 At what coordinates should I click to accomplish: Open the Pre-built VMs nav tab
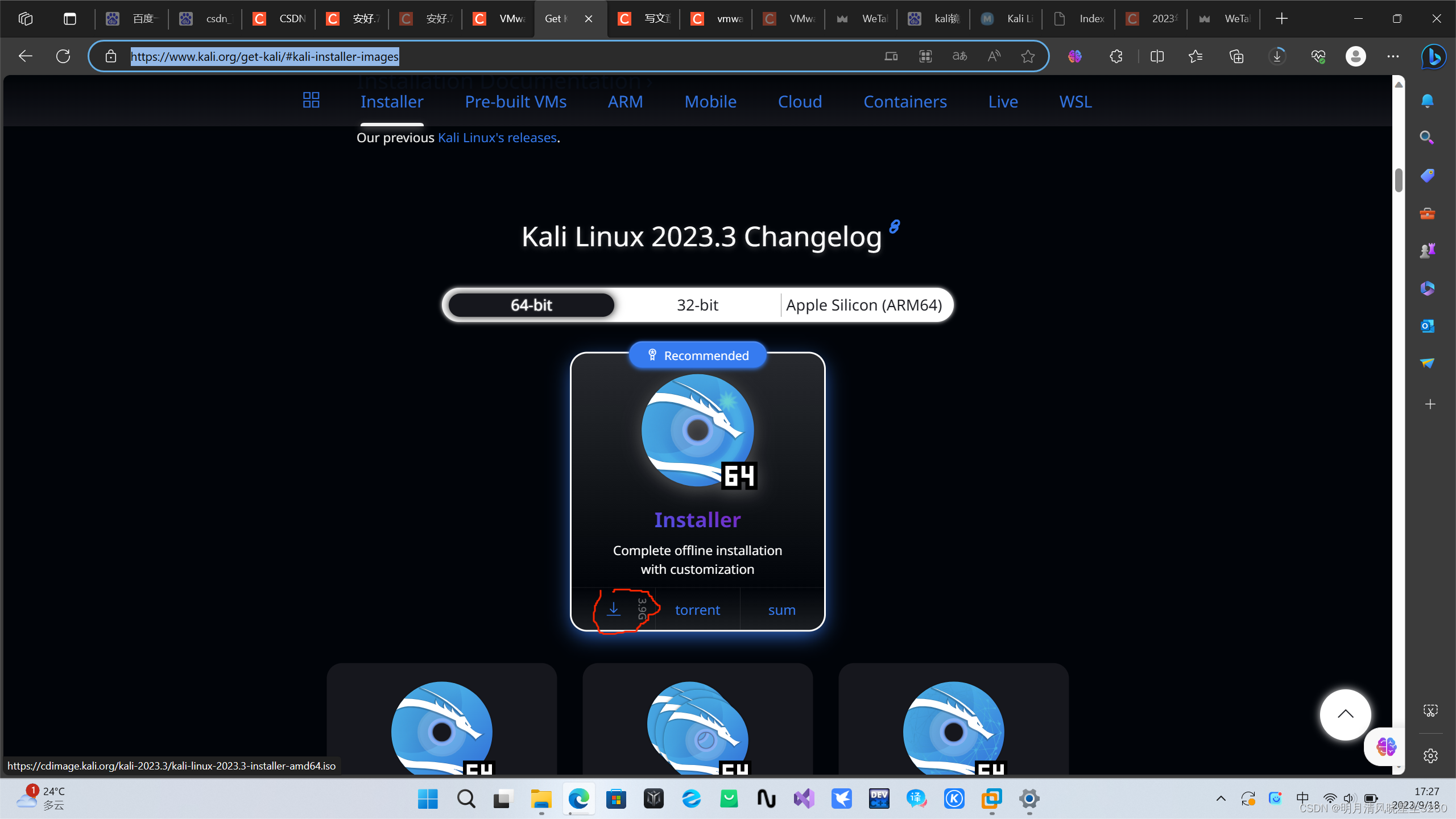point(515,101)
